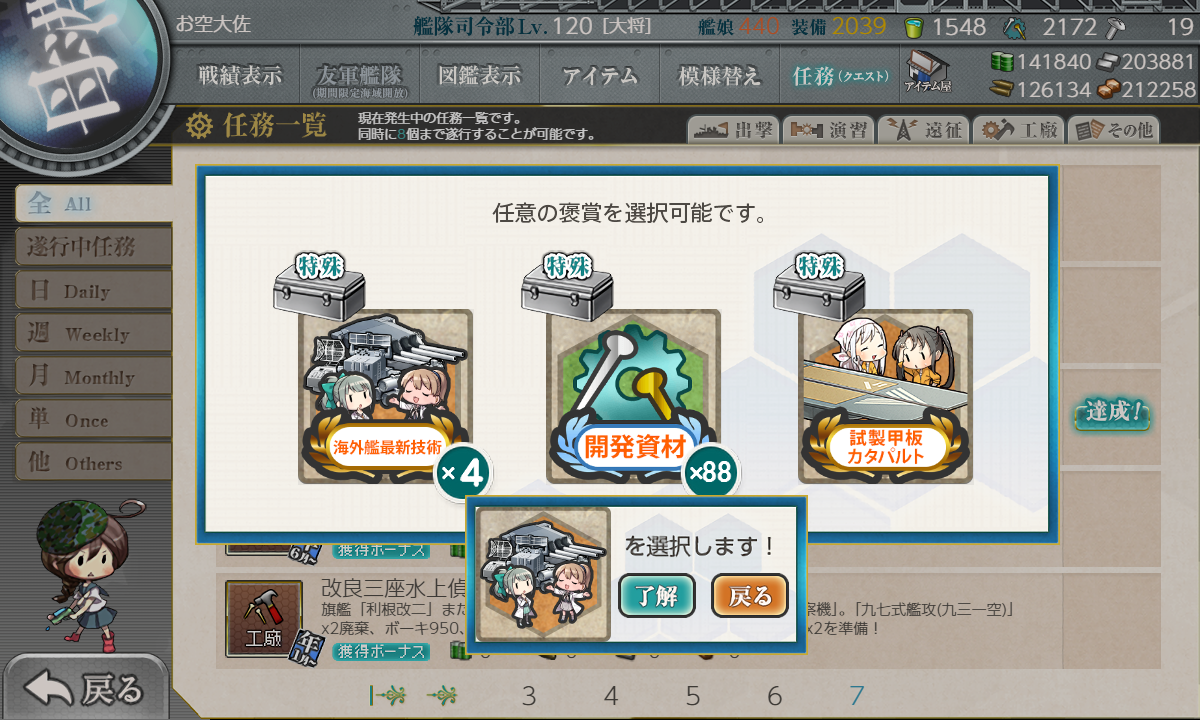Open 図鑑表示 from top menu

point(479,75)
